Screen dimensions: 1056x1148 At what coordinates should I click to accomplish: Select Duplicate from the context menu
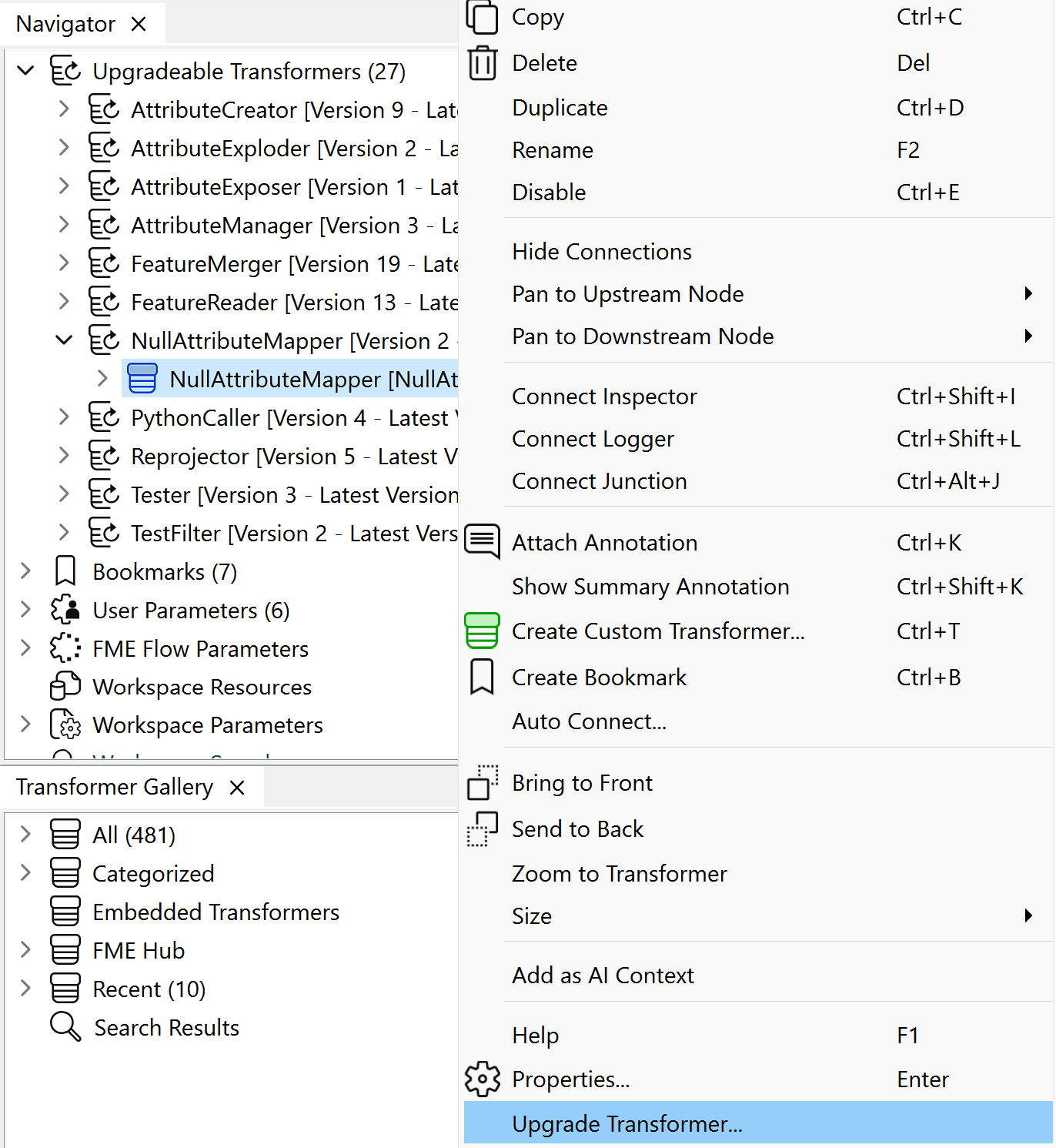pos(758,108)
